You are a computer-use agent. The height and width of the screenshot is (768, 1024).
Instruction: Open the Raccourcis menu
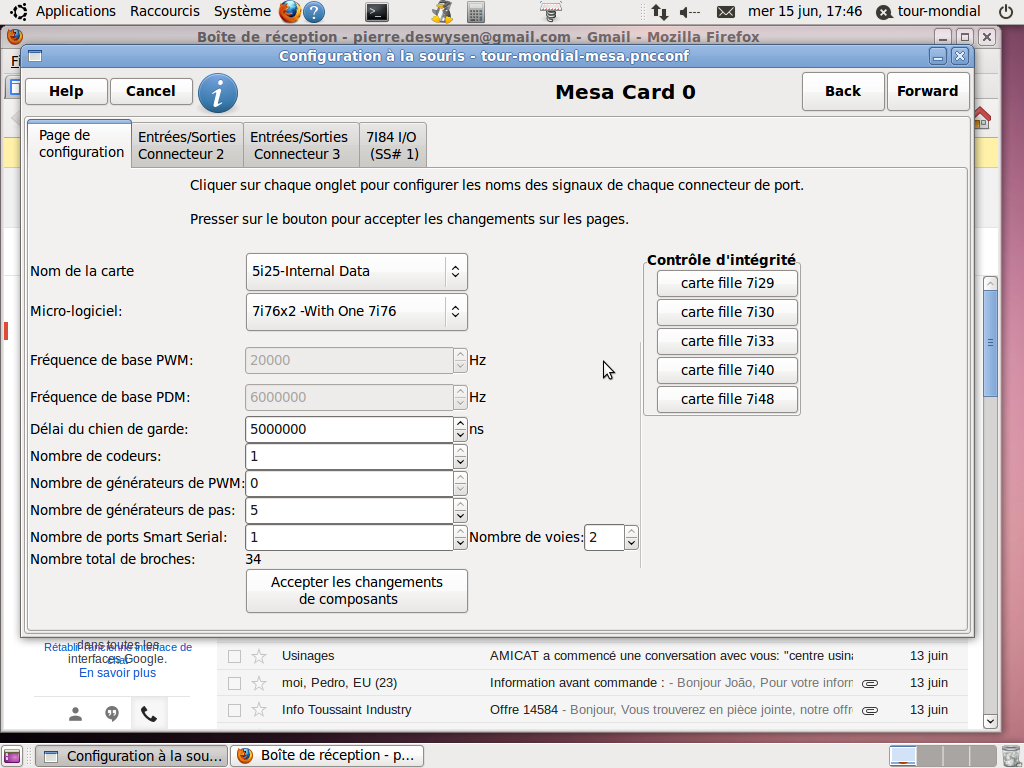pyautogui.click(x=165, y=11)
